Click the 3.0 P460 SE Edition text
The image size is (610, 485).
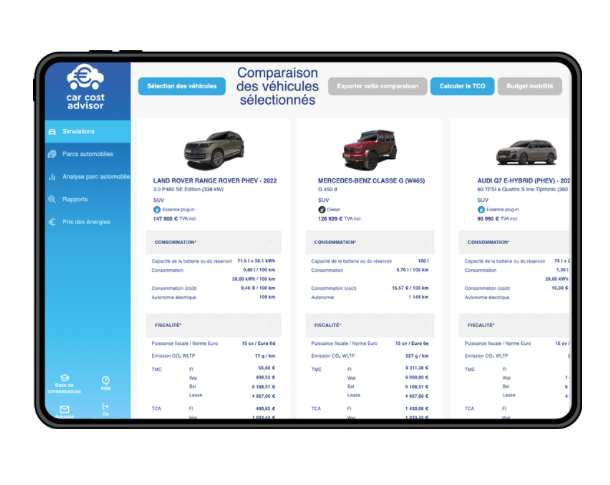pyautogui.click(x=188, y=189)
